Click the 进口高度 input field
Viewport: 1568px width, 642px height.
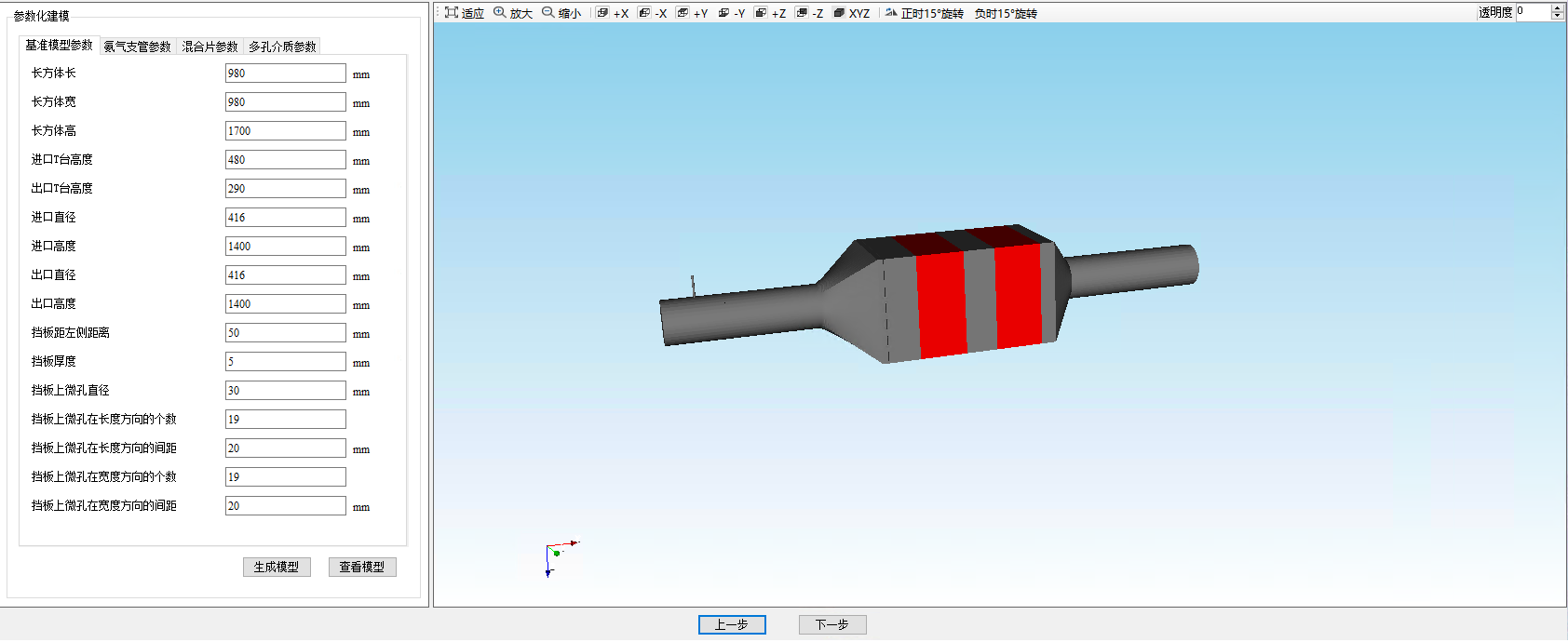point(286,247)
